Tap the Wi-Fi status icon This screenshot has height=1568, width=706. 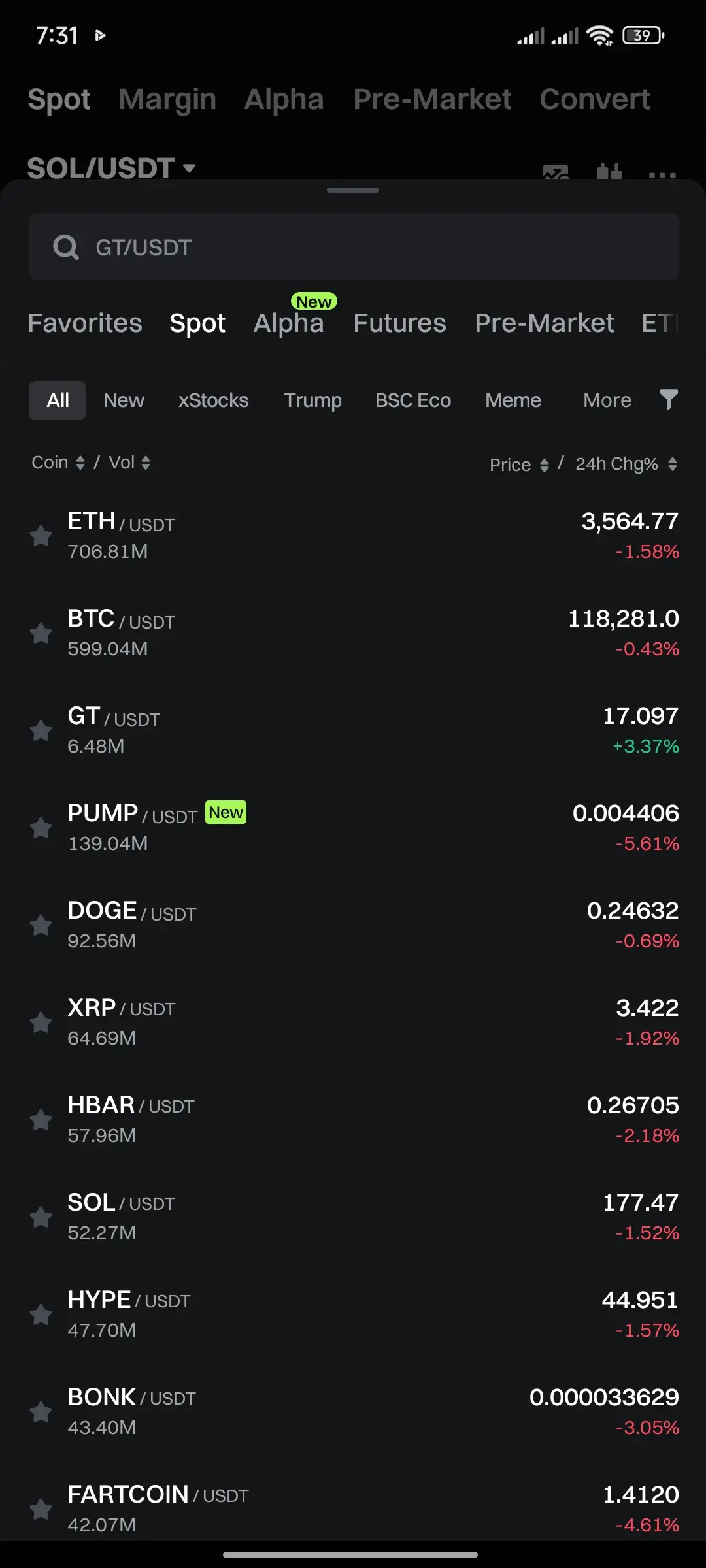599,35
